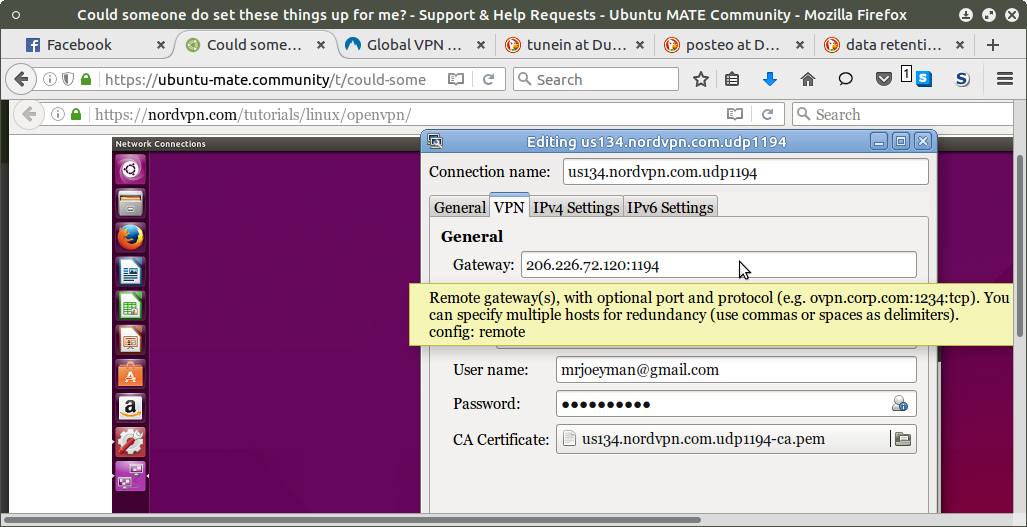The image size is (1027, 527).
Task: Click the green padlock beside the ubuntu-mate.community URL
Action: (x=86, y=79)
